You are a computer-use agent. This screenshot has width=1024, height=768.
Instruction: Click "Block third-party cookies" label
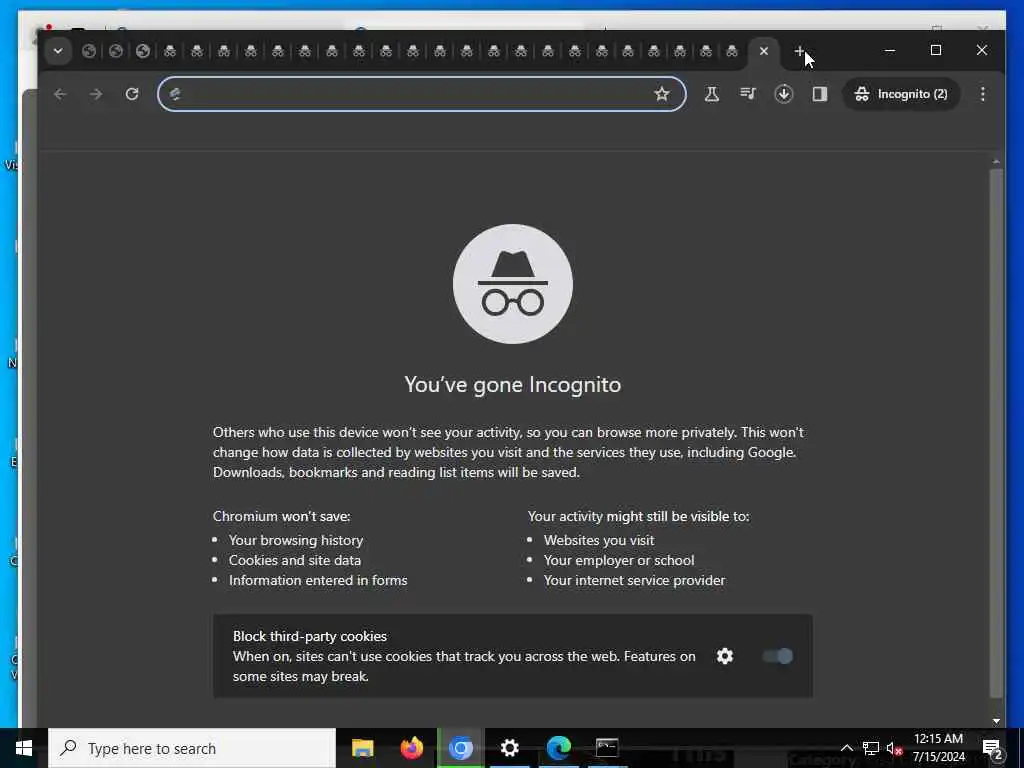(x=310, y=636)
